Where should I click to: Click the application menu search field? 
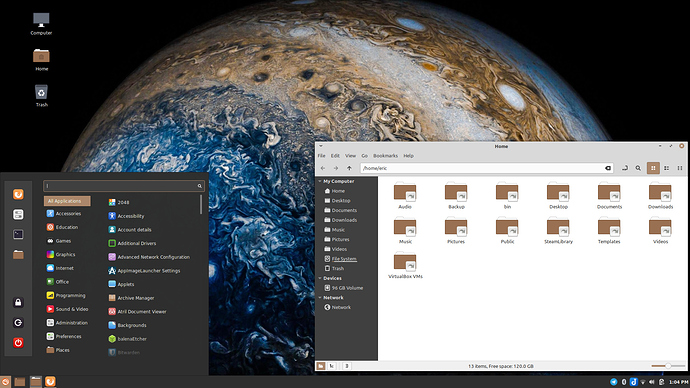pos(124,186)
